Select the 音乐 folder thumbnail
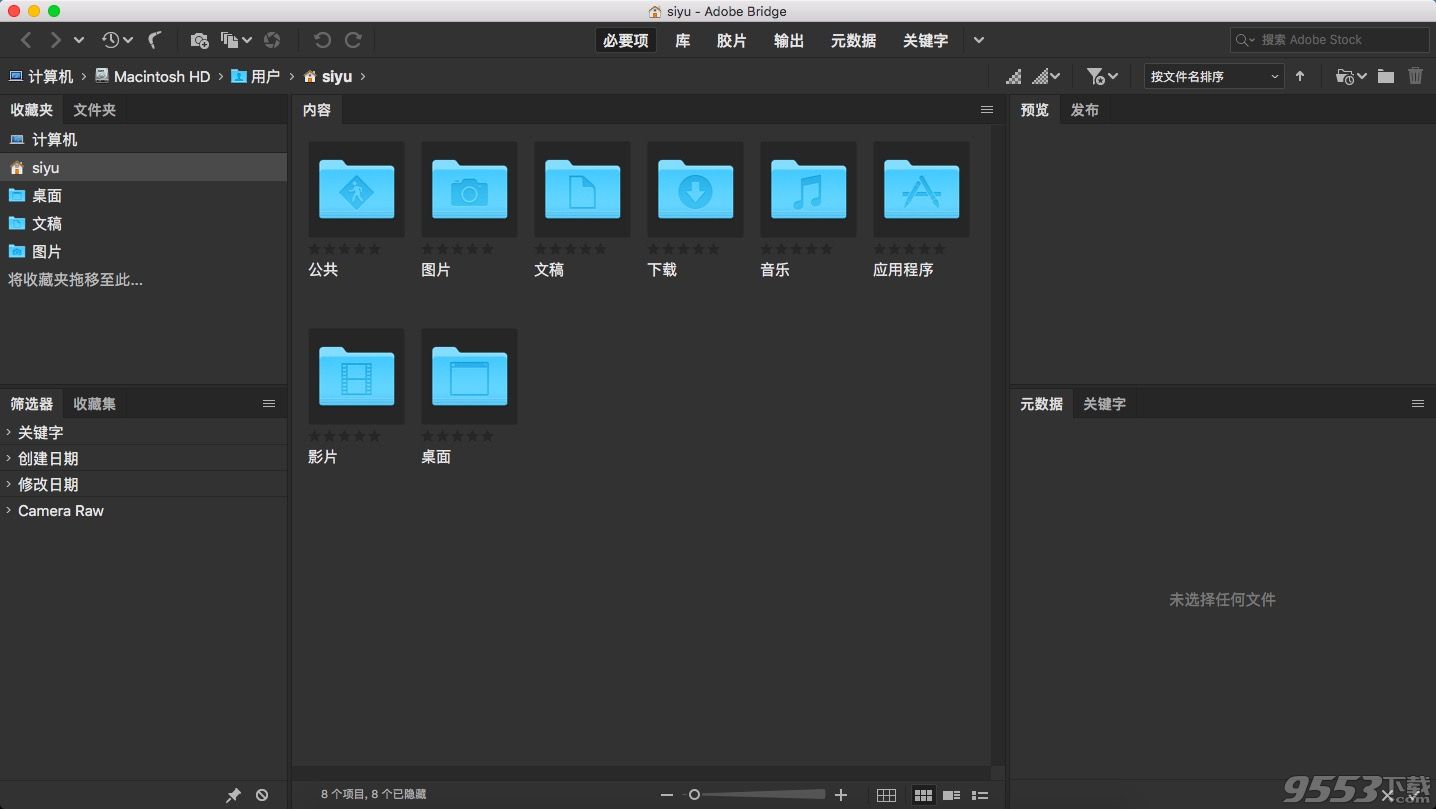The height and width of the screenshot is (809, 1436). pyautogui.click(x=809, y=189)
